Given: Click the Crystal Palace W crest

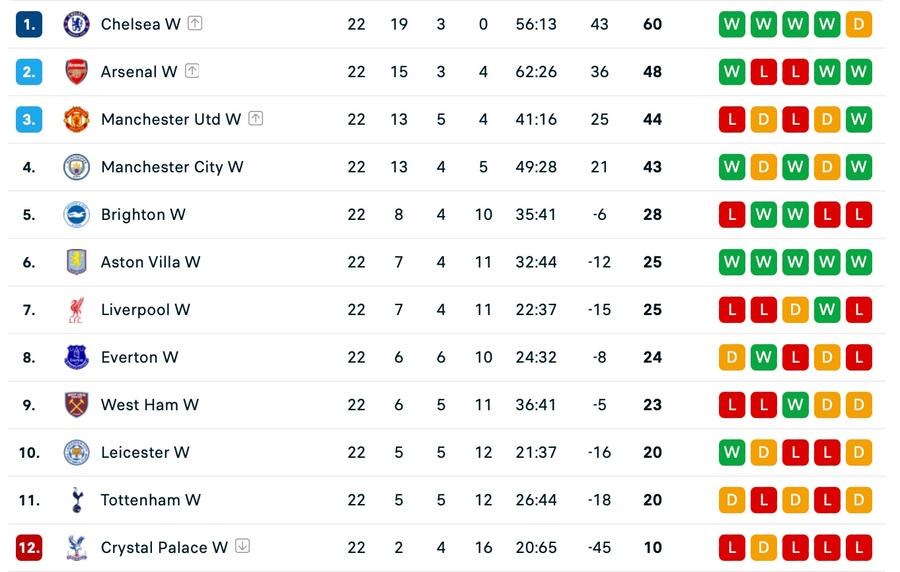Looking at the screenshot, I should (x=76, y=548).
